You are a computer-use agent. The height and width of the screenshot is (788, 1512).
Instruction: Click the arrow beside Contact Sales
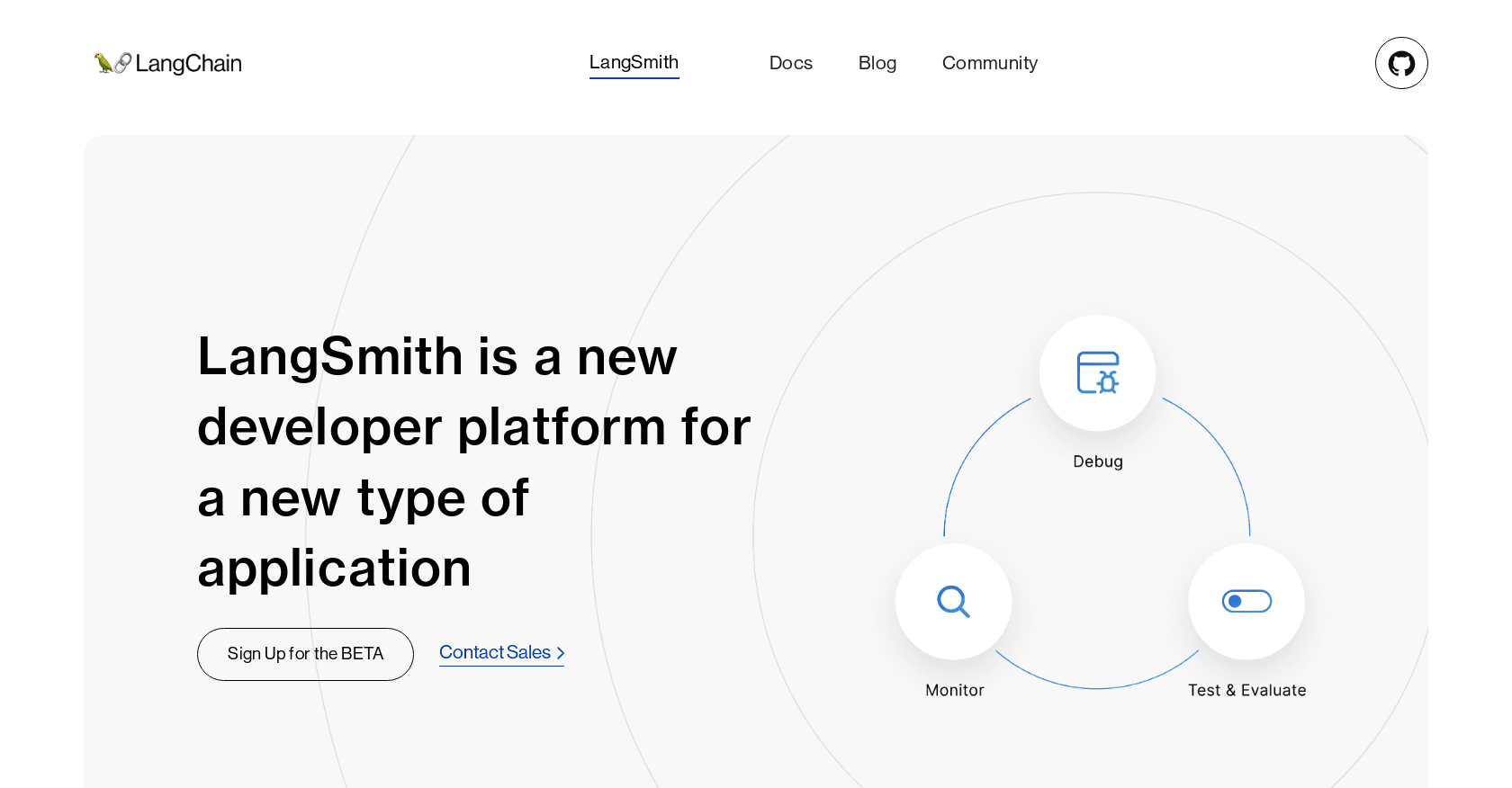(561, 653)
